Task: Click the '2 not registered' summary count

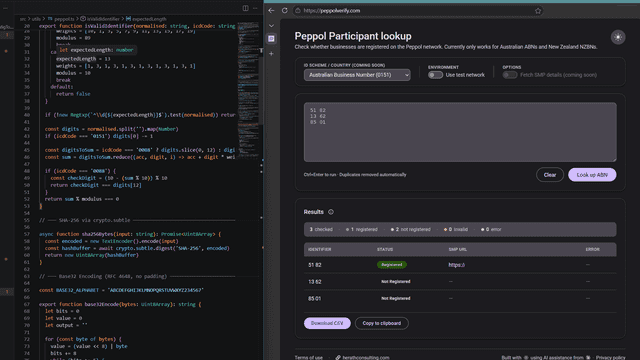Action: pyautogui.click(x=411, y=229)
